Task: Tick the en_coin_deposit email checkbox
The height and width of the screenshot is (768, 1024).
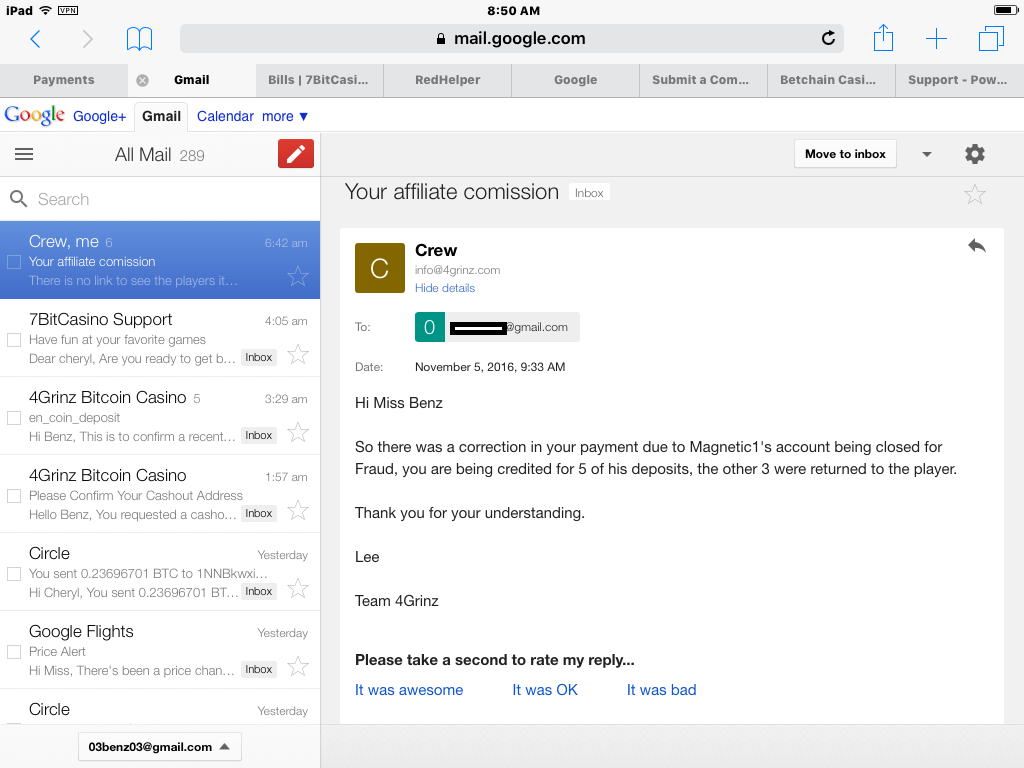Action: (14, 418)
